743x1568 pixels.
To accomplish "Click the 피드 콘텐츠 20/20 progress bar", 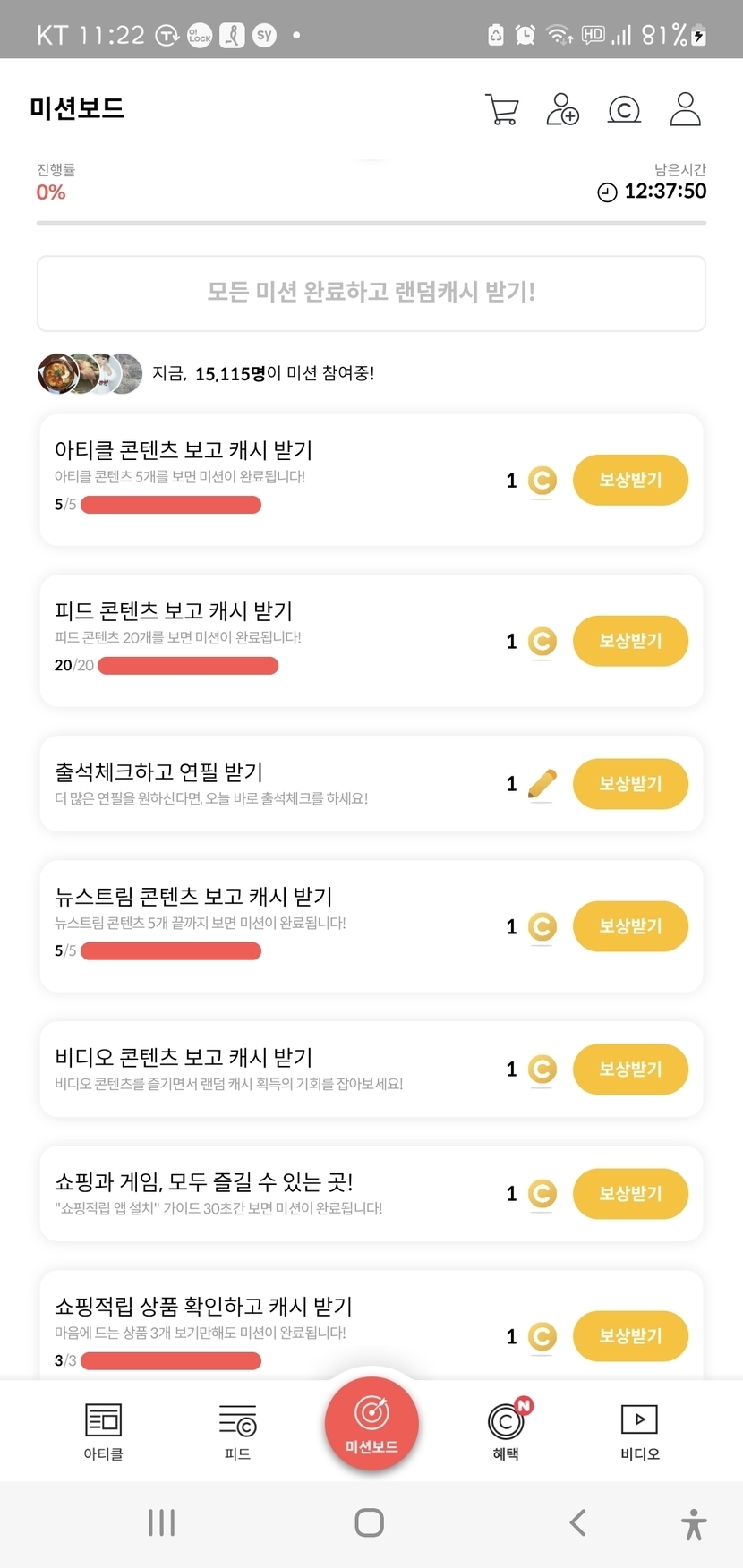I will pyautogui.click(x=188, y=666).
